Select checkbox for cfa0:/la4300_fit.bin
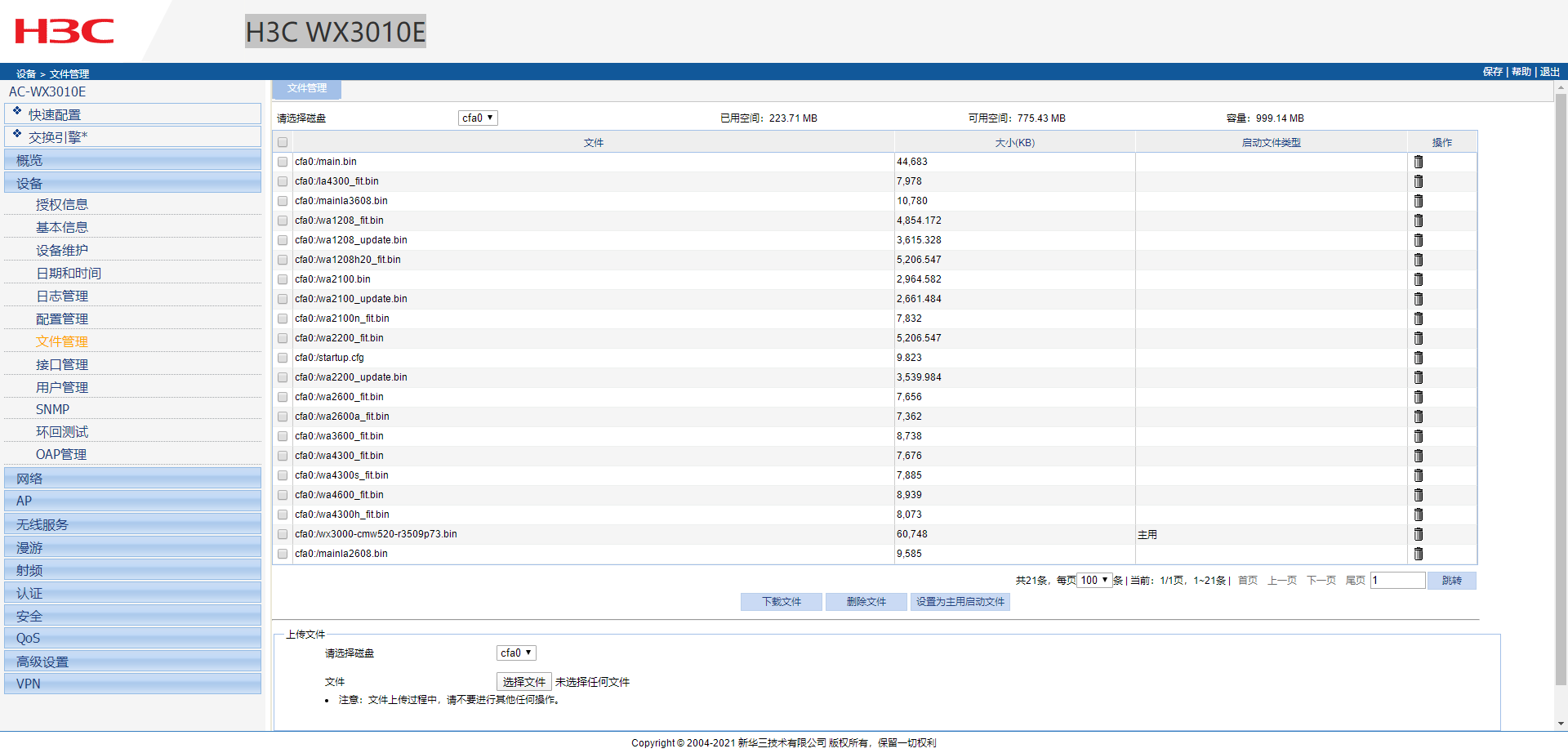The image size is (1568, 753). pyautogui.click(x=283, y=181)
